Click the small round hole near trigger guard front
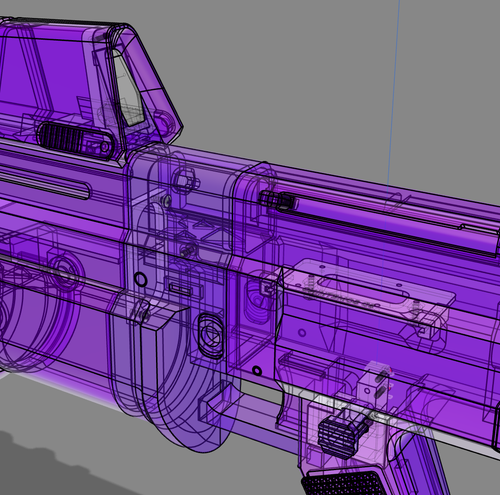This screenshot has width=500, height=495. coord(257,370)
